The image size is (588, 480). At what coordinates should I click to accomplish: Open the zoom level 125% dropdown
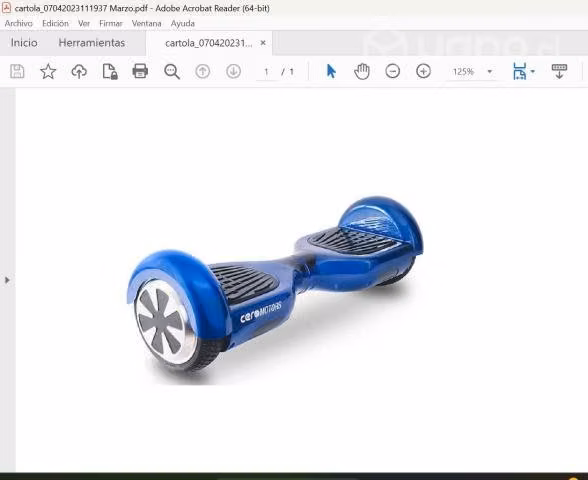pyautogui.click(x=472, y=71)
